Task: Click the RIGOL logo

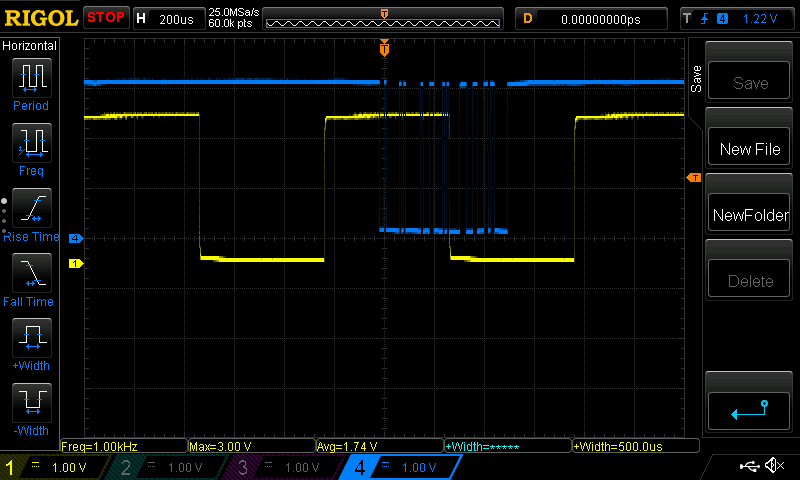Action: point(41,18)
